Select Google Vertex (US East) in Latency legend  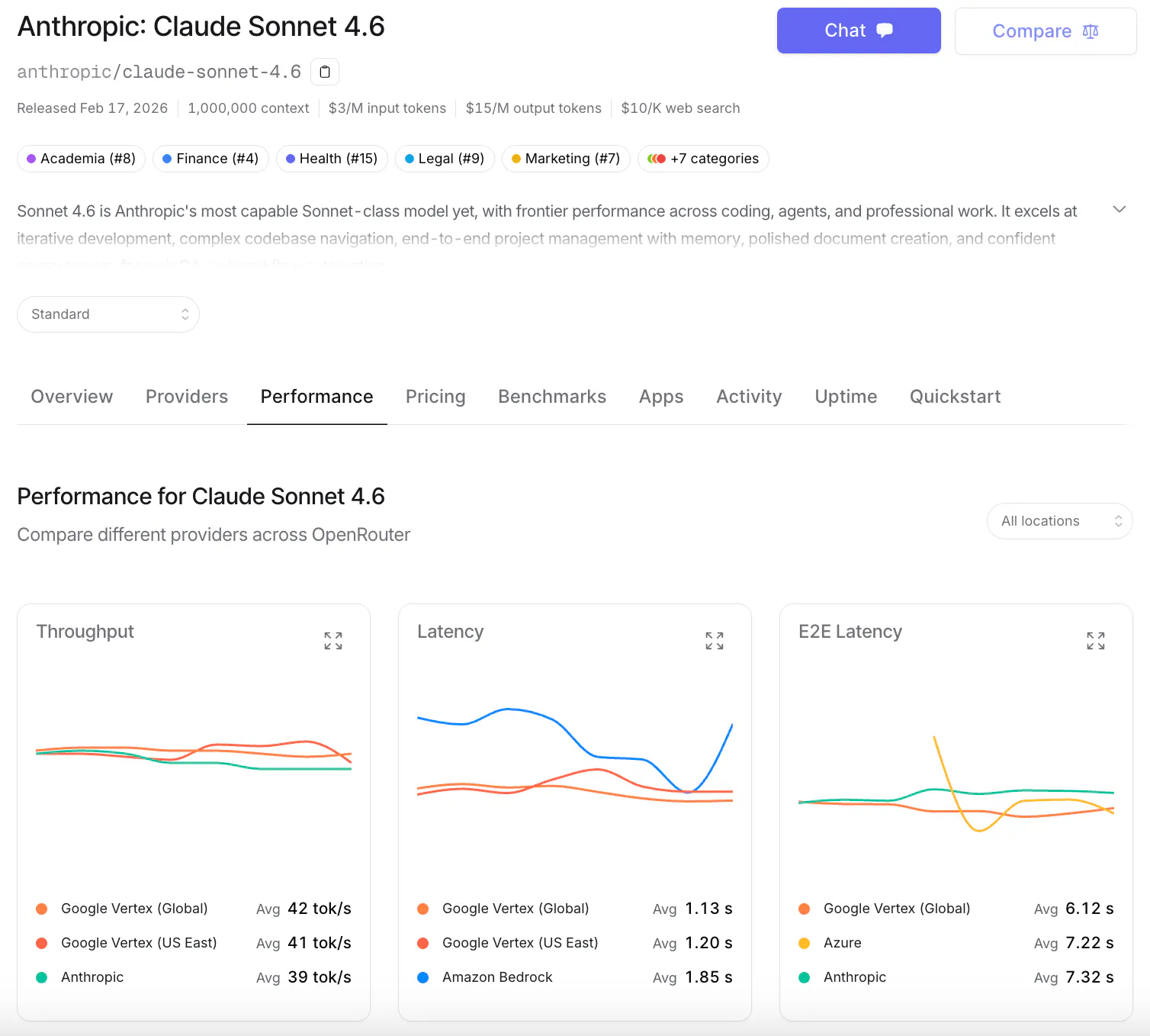click(x=520, y=943)
